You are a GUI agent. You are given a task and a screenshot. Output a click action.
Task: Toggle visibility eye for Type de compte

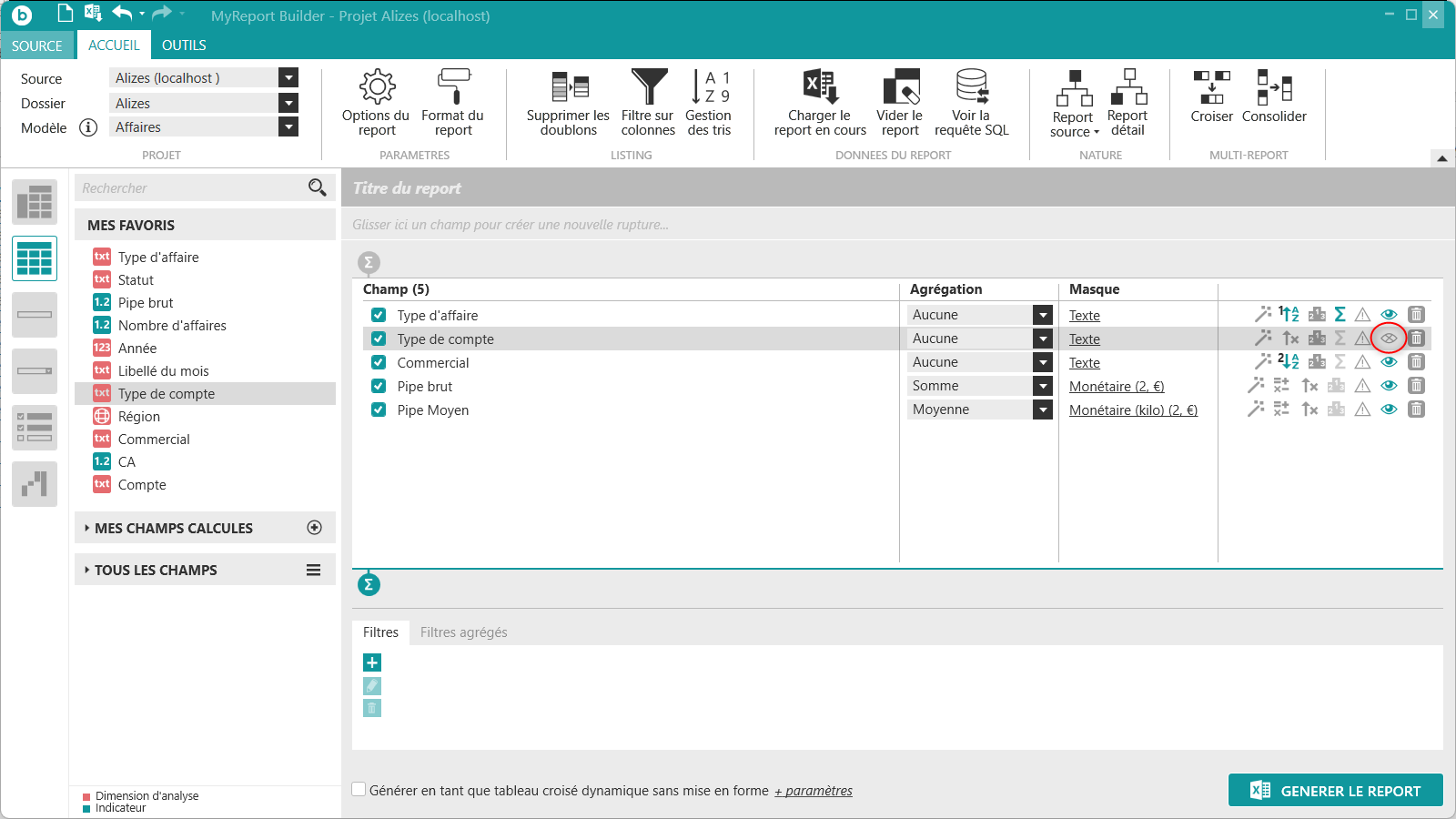tap(1389, 339)
